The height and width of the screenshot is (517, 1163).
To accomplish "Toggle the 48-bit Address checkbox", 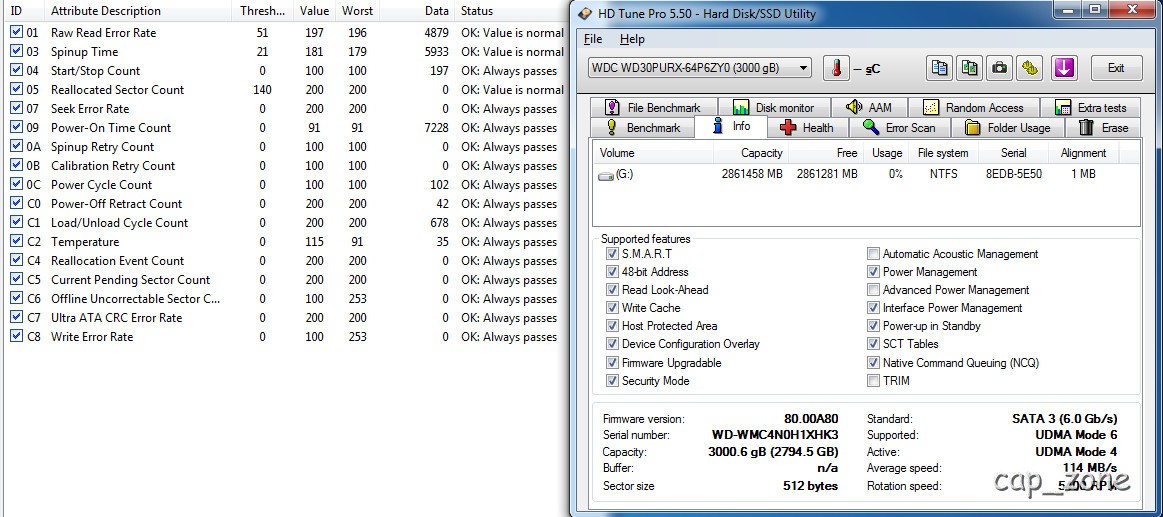I will coord(612,271).
